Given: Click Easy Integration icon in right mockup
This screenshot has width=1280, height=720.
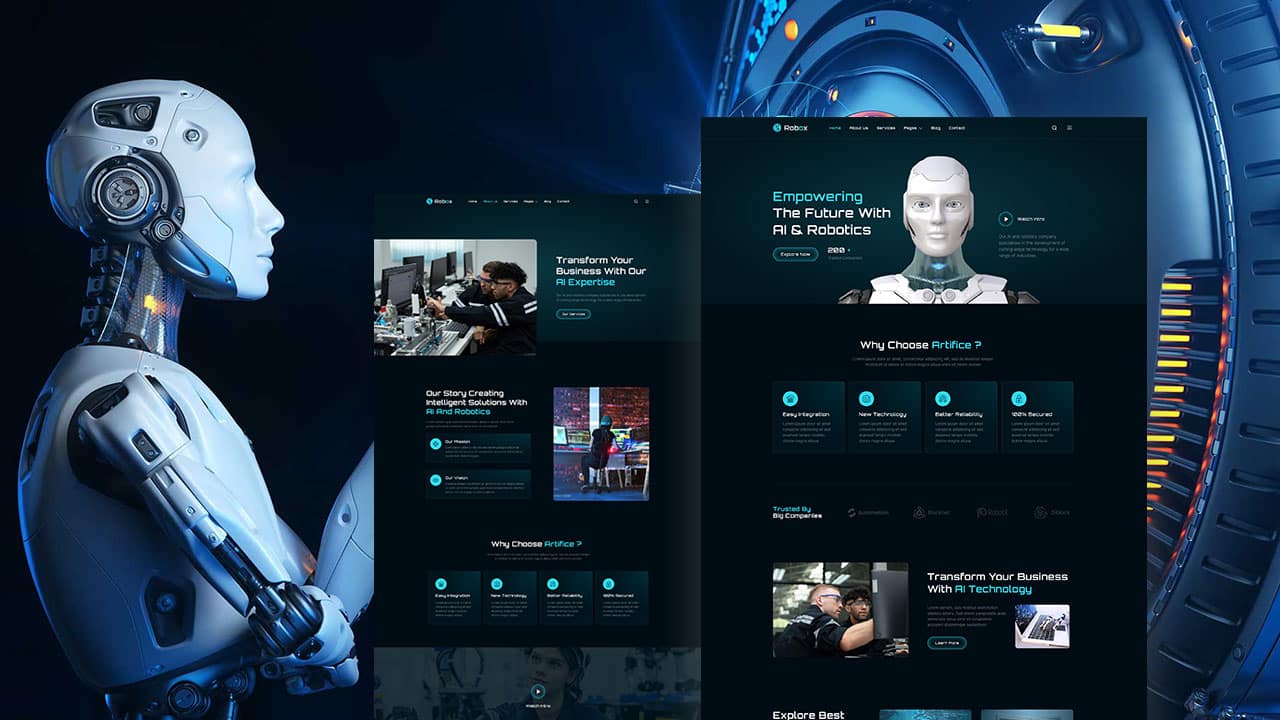Looking at the screenshot, I should point(790,398).
